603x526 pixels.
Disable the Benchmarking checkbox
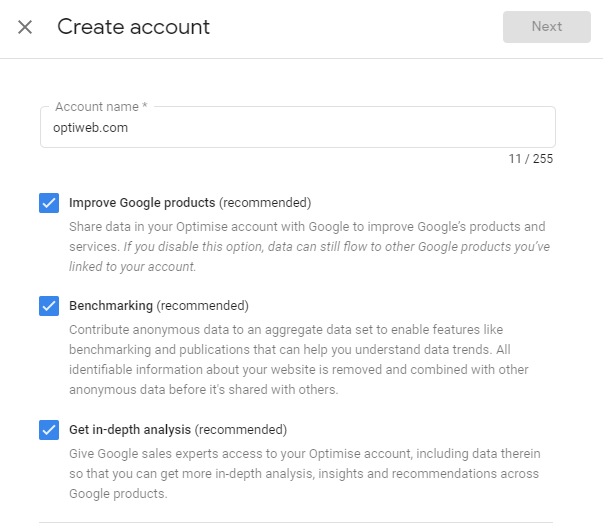point(49,306)
